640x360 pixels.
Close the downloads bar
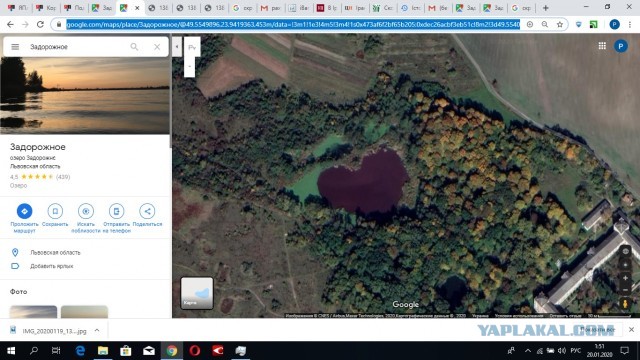coord(631,329)
